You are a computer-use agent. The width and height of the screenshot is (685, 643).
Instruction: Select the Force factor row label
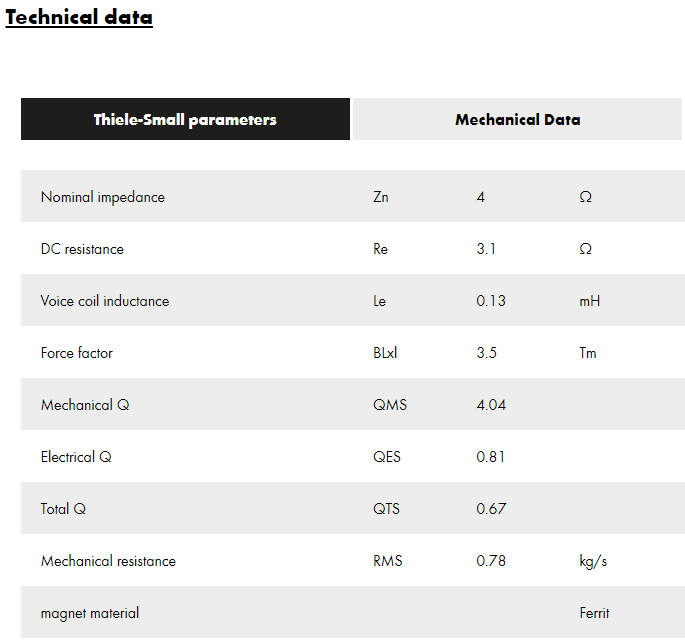pos(77,353)
